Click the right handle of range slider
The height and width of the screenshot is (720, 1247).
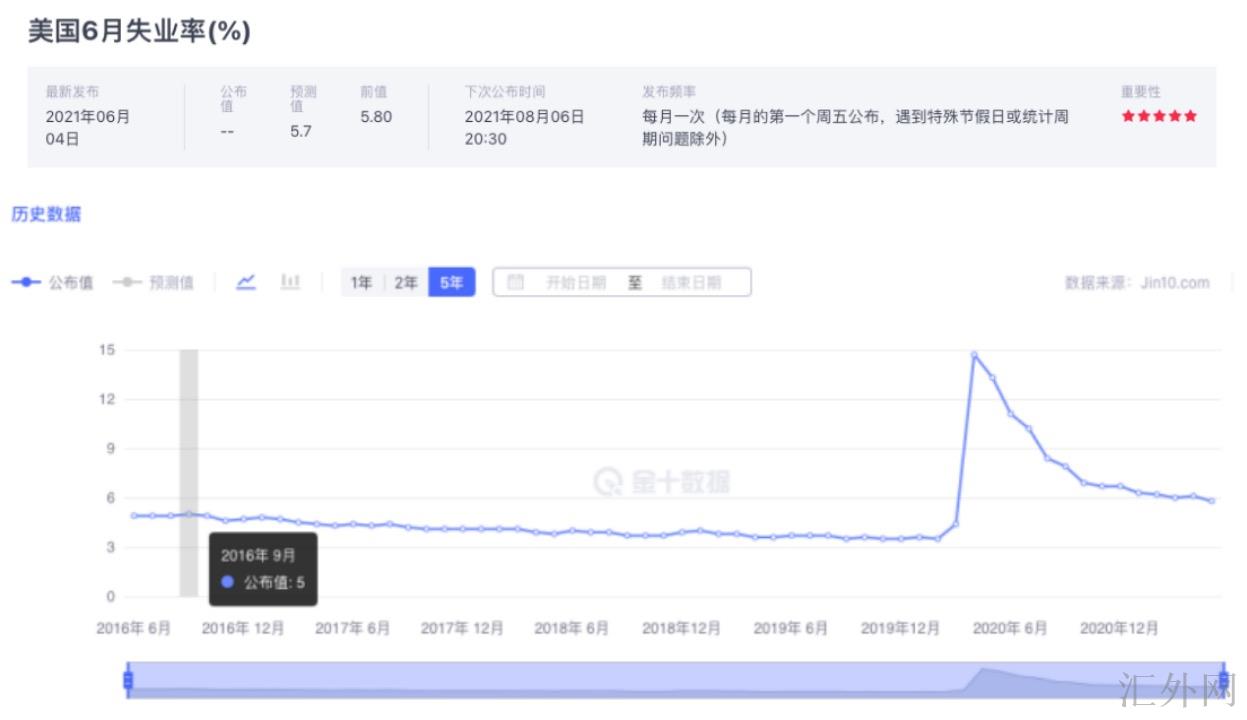[x=1223, y=680]
